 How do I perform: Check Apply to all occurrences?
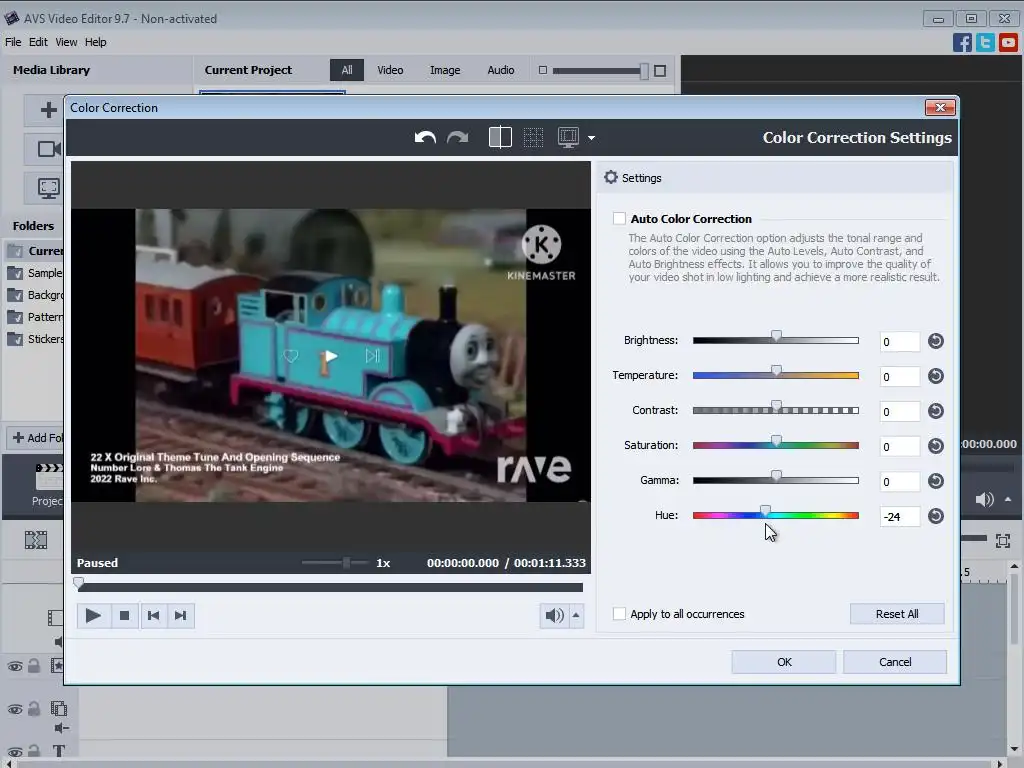click(x=619, y=614)
